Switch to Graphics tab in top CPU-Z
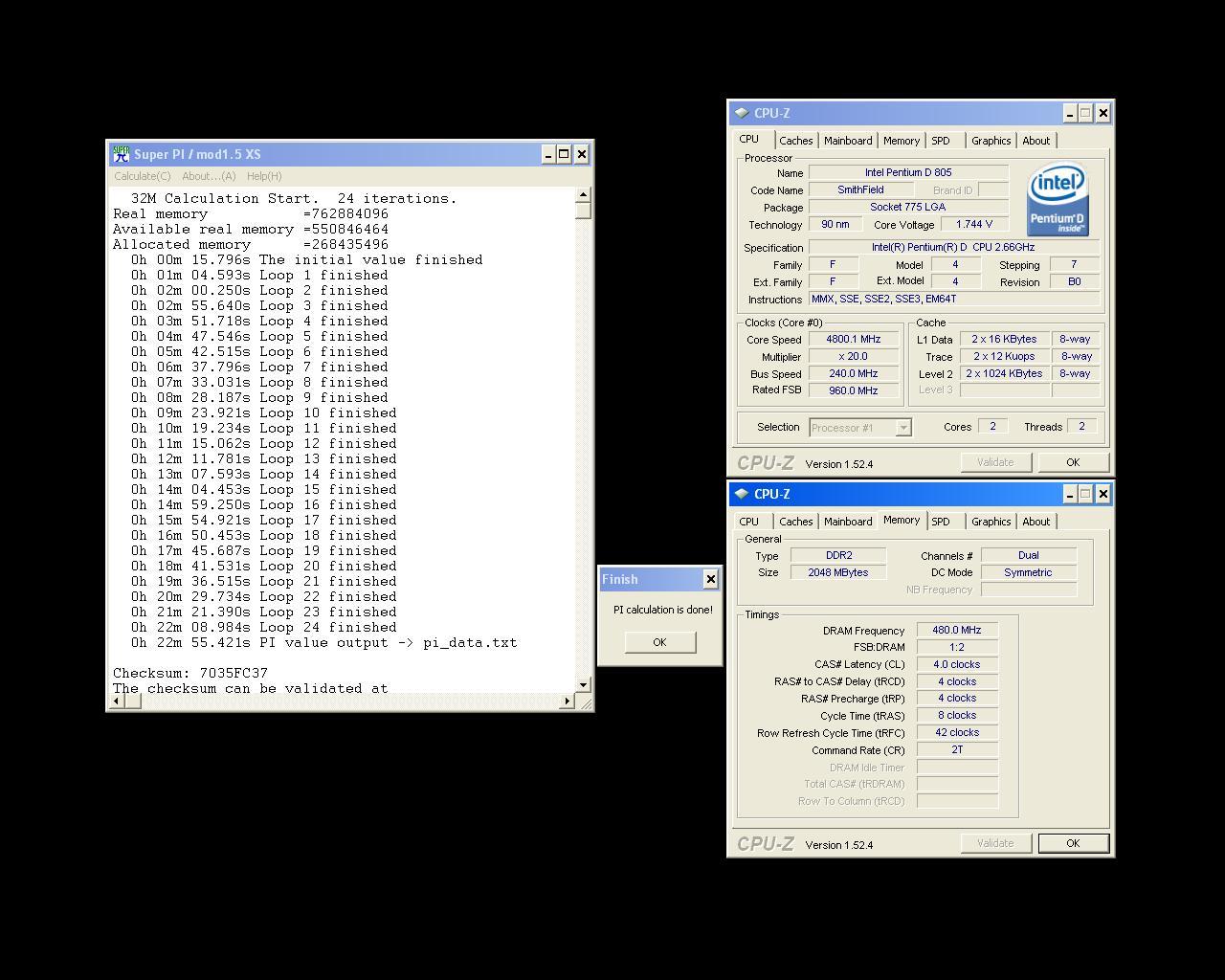Image resolution: width=1225 pixels, height=980 pixels. (991, 141)
